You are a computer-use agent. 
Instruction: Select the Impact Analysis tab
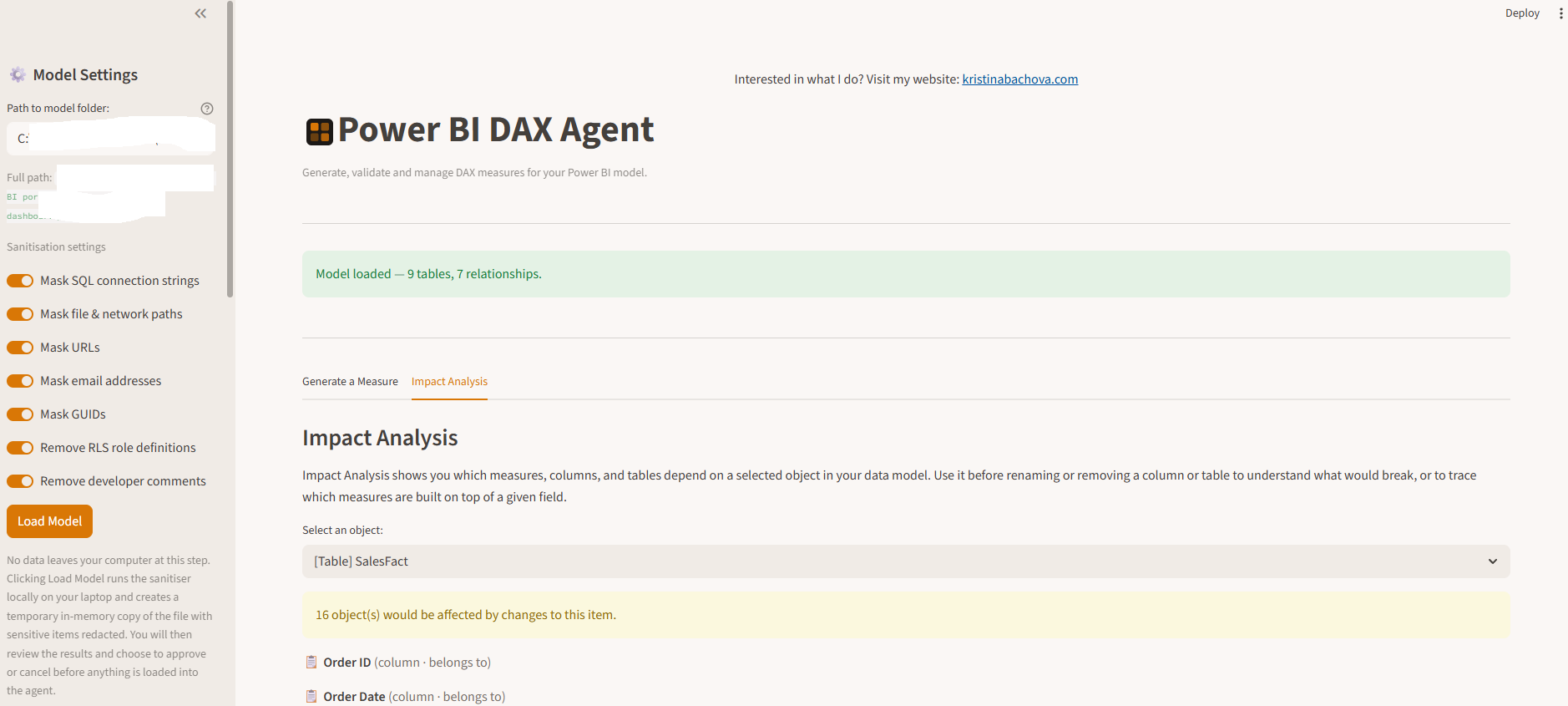coord(449,382)
